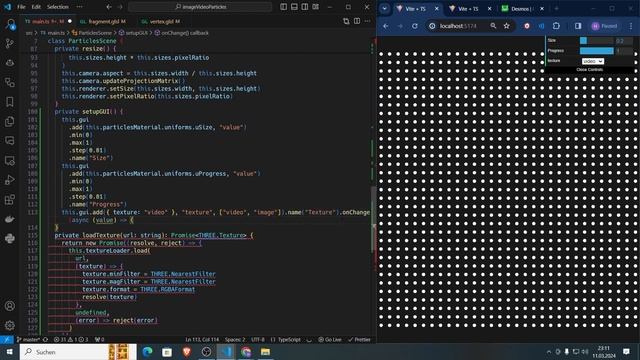Open the browser tab search dropdown

coord(385,9)
